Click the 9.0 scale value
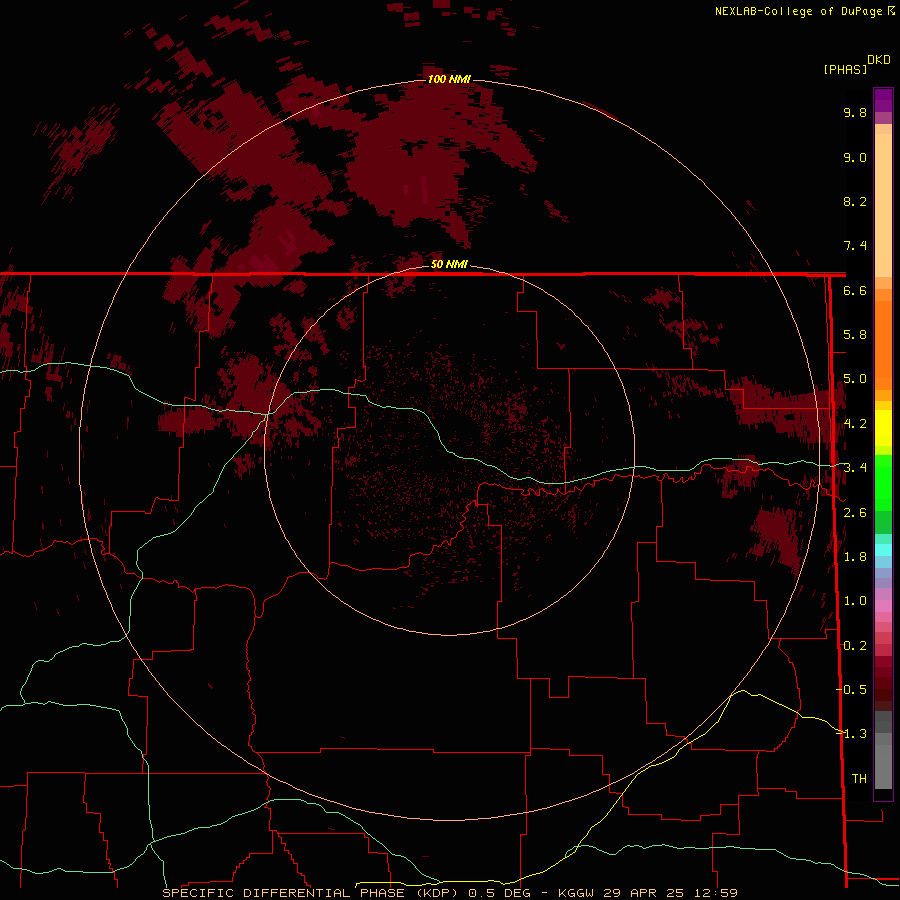The image size is (900, 900). (855, 157)
